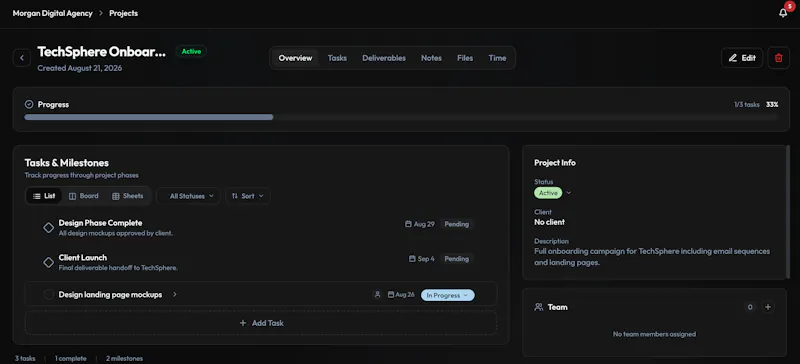This screenshot has height=364, width=800.
Task: Click assignee icon on landing page task
Action: 377,295
